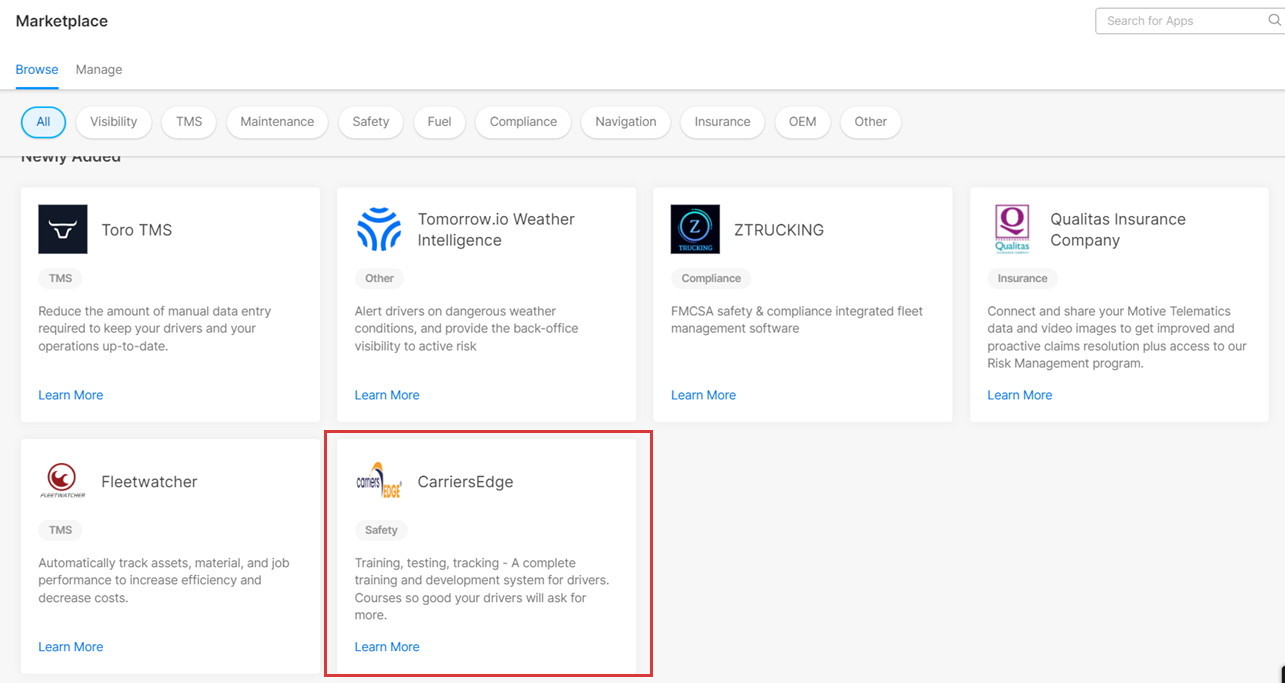
Task: Filter apps by Compliance category
Action: point(523,122)
